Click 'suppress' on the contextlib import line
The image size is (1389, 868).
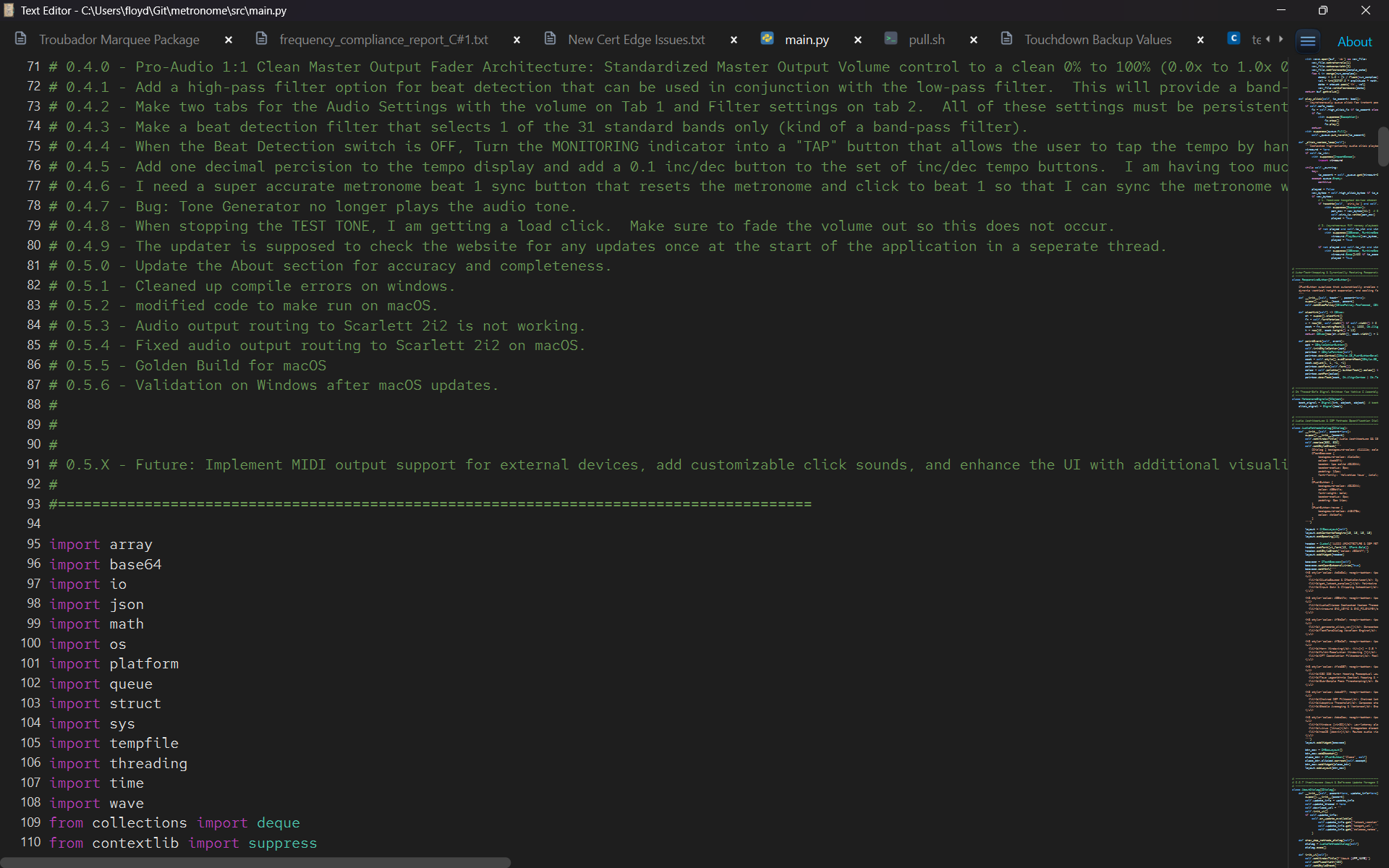coord(282,843)
